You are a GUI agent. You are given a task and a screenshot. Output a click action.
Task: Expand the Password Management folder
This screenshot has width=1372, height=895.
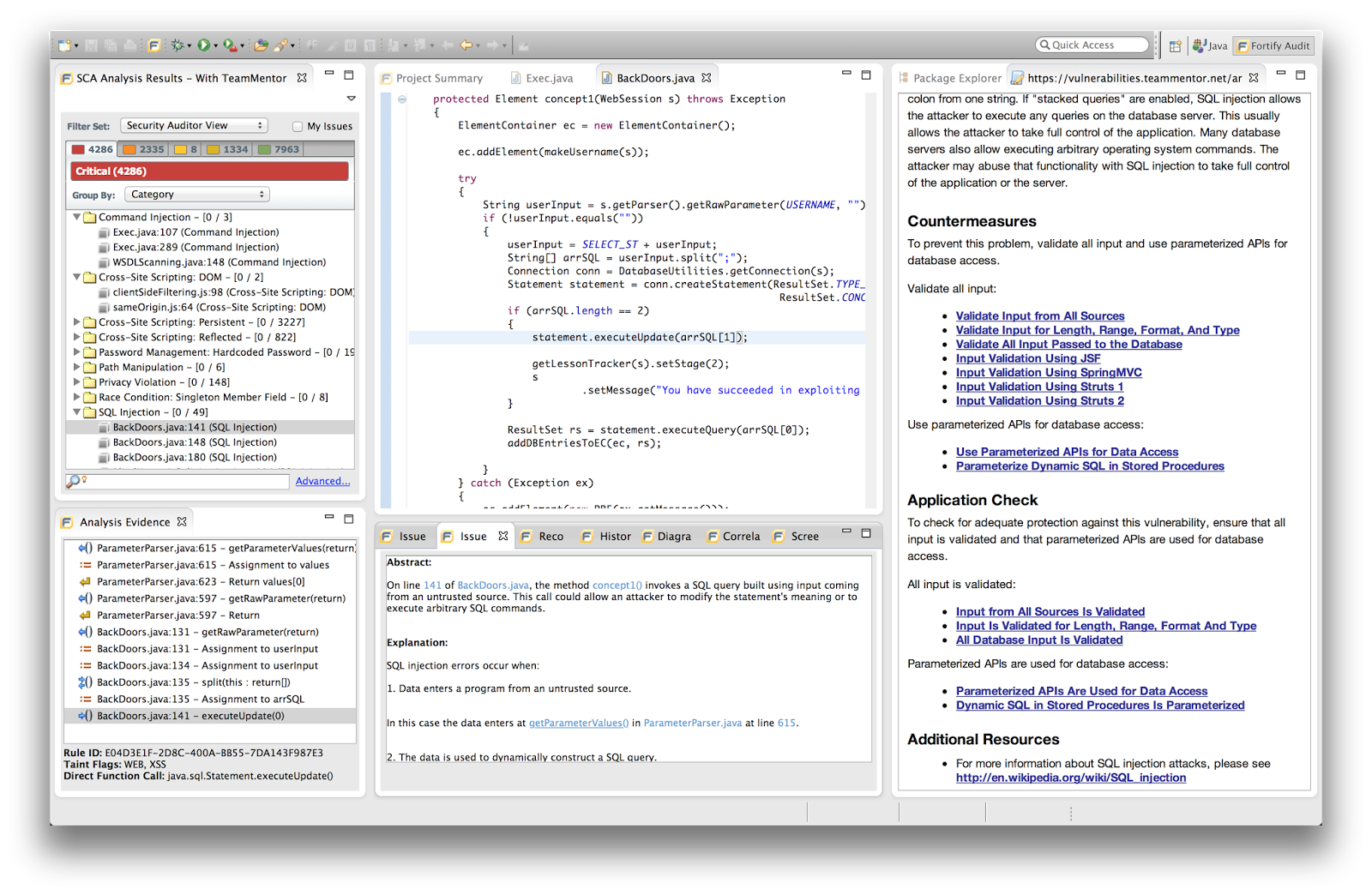[x=76, y=352]
